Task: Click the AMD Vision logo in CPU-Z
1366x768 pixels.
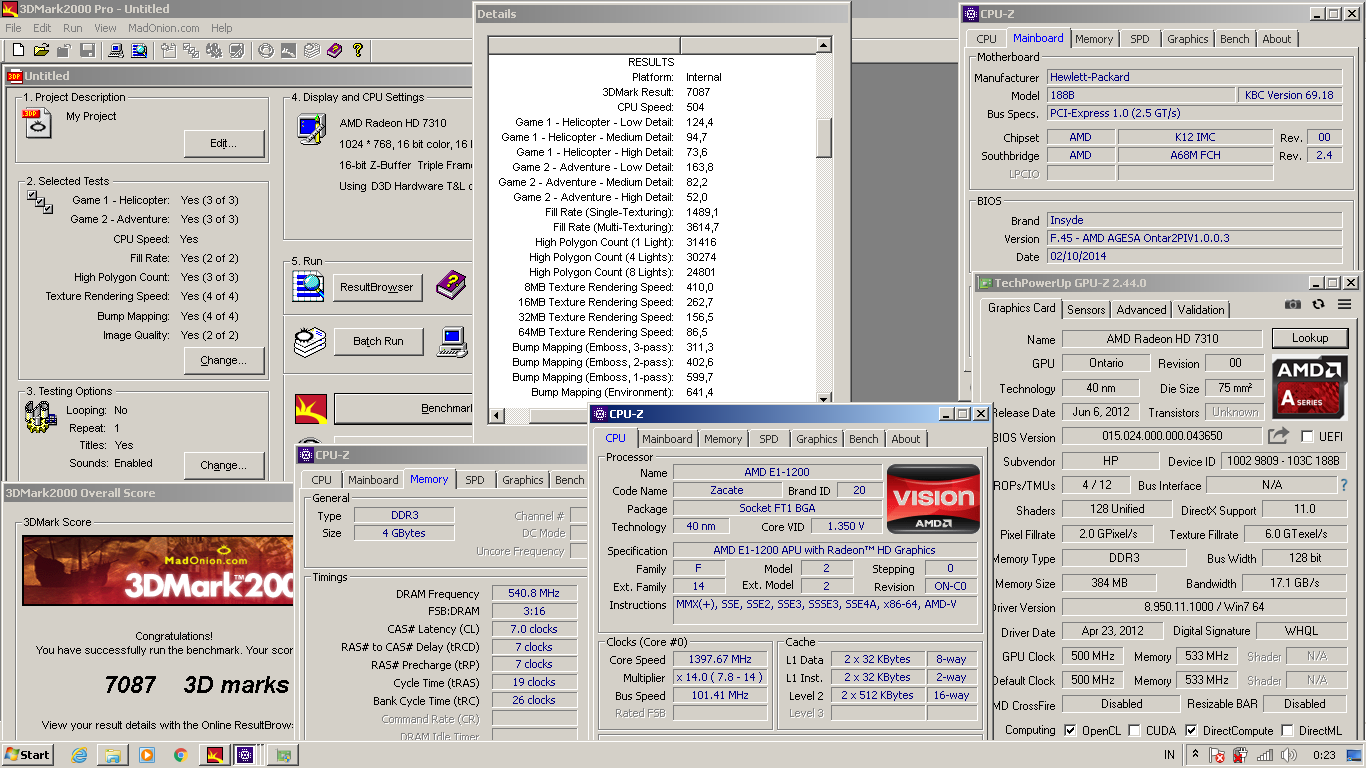Action: [933, 497]
